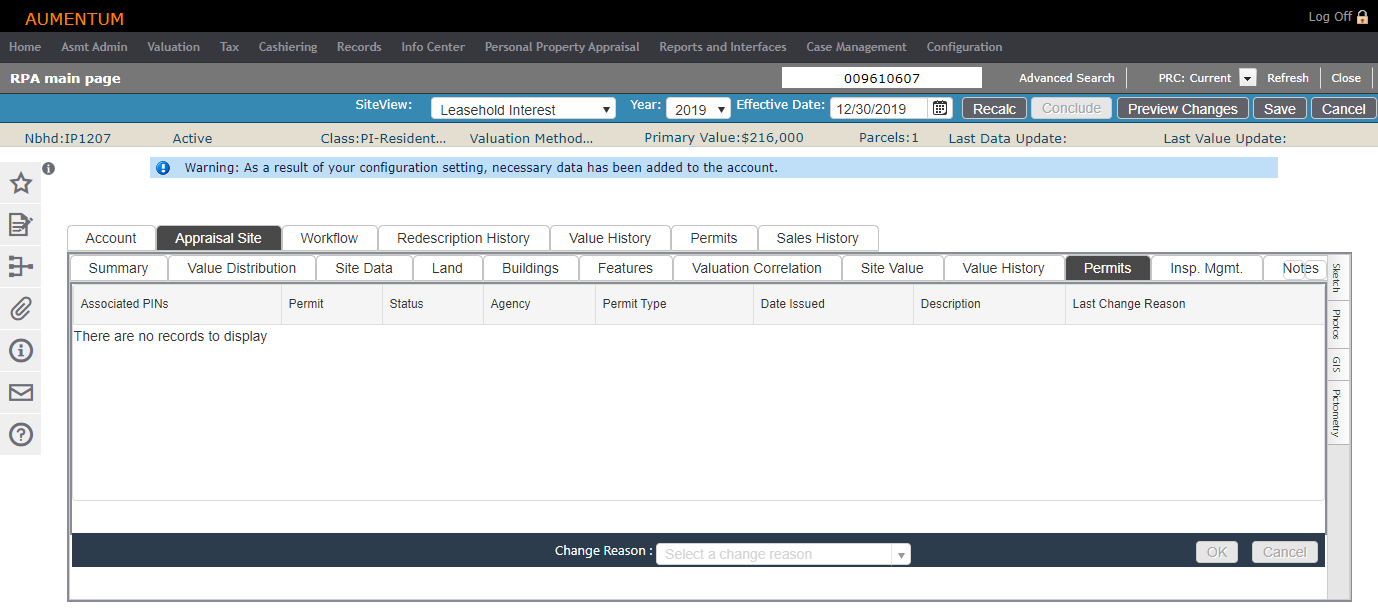Click the workflow hierarchy icon in sidebar
Viewport: 1378px width, 614px height.
[20, 267]
